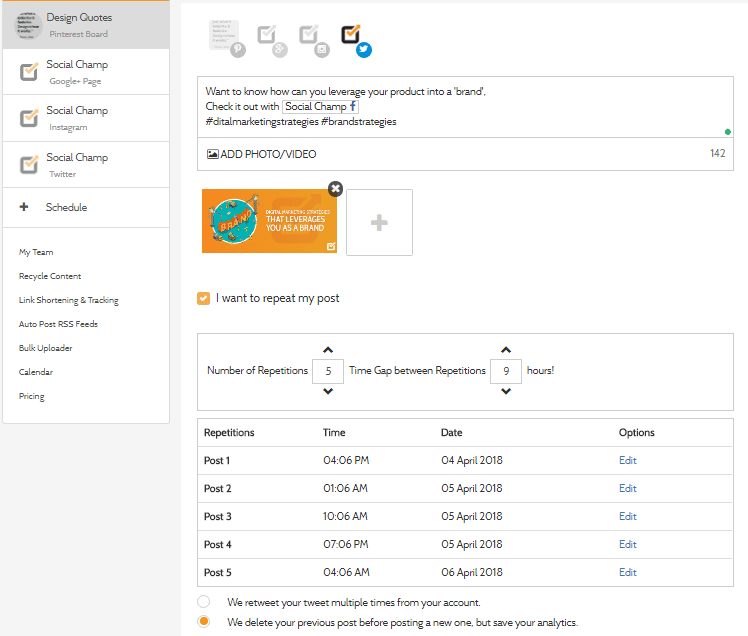Screen dimensions: 748x636
Task: Click the plus icon beside Schedule
Action: (24, 207)
